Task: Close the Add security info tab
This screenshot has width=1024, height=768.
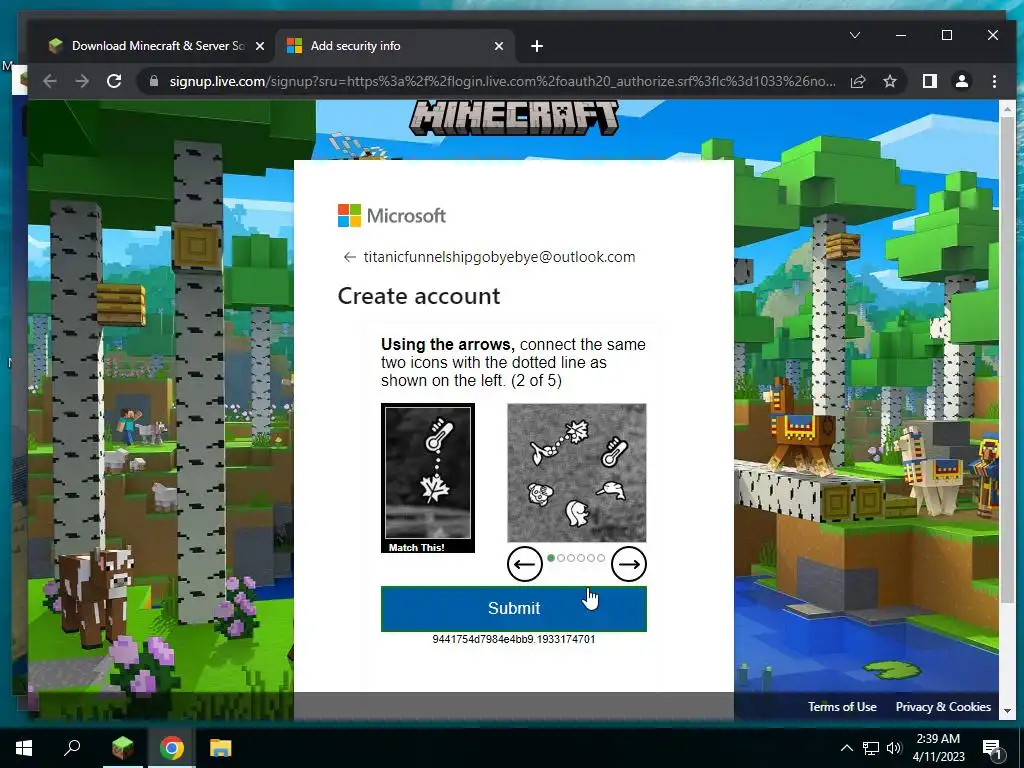Action: coord(498,46)
